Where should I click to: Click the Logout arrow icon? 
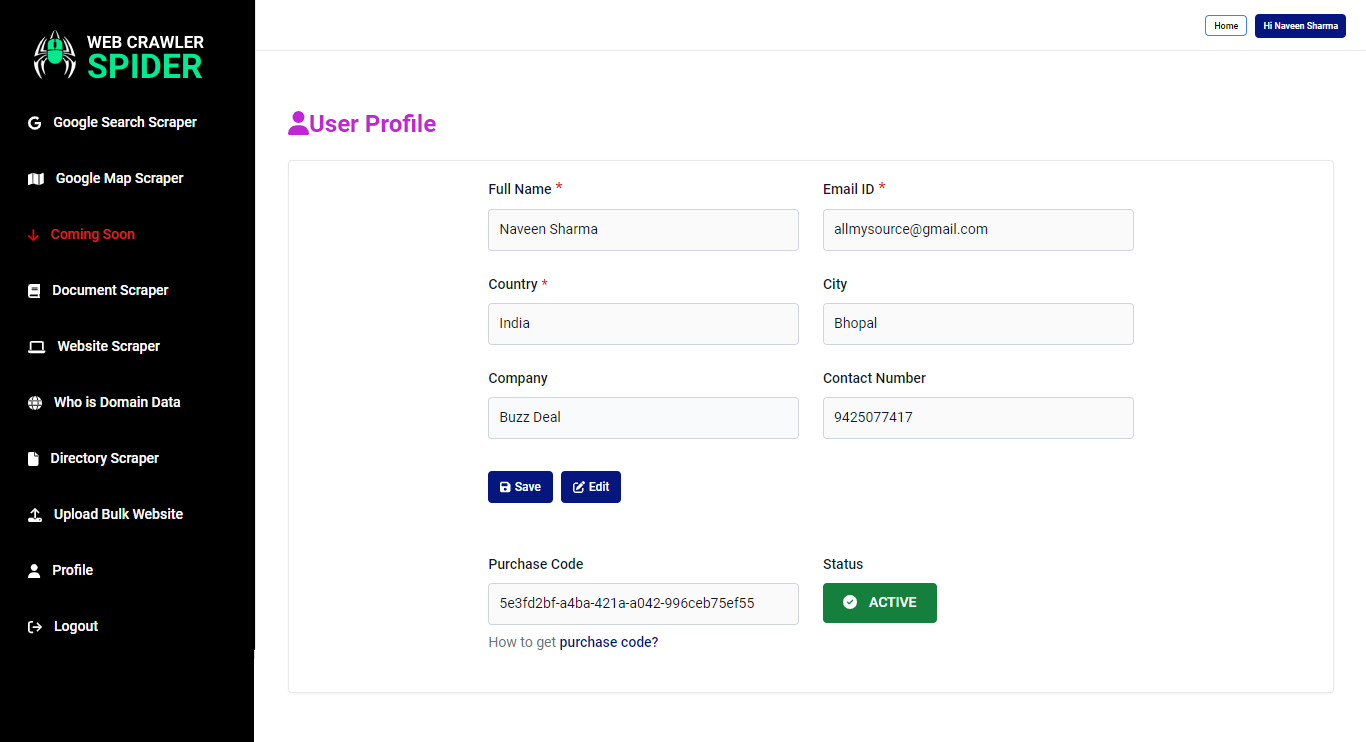(x=35, y=625)
